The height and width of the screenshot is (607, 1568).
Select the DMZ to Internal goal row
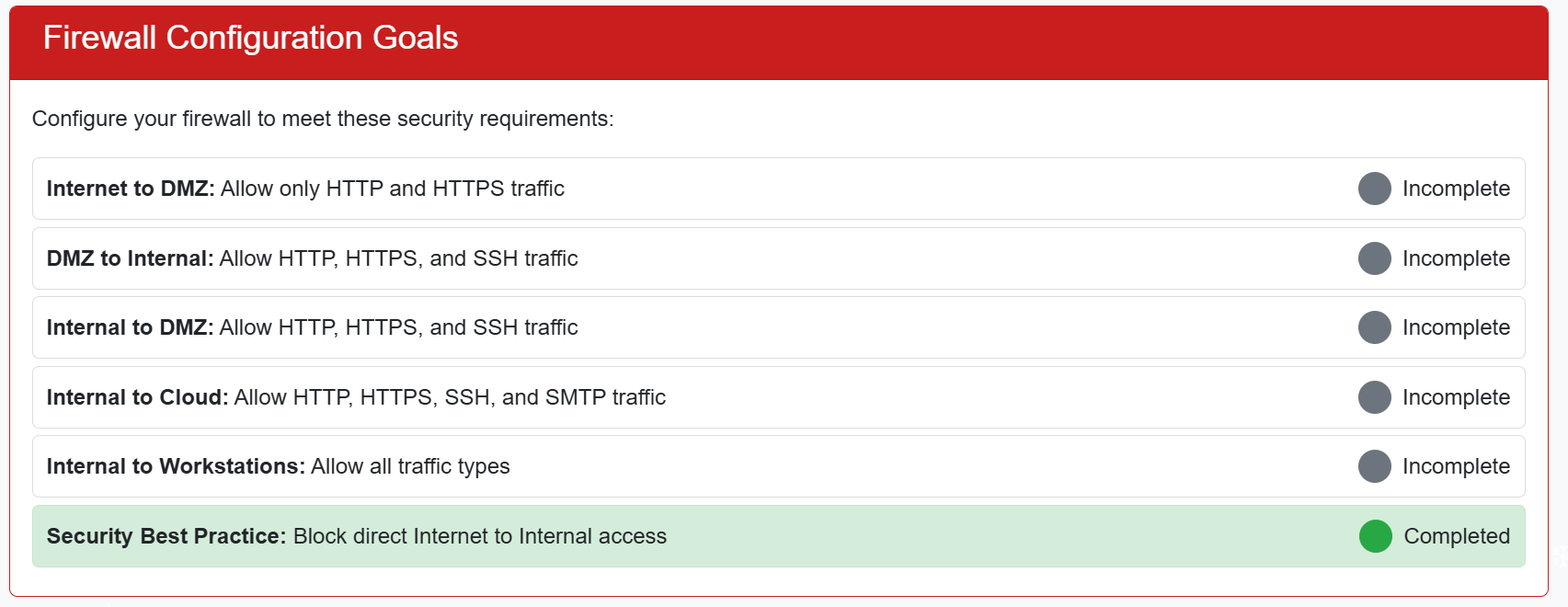pyautogui.click(x=778, y=258)
